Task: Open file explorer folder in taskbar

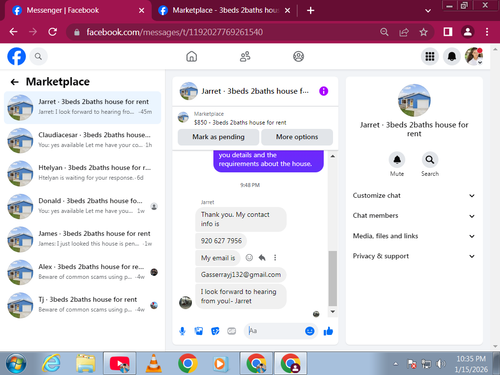Action: click(x=86, y=363)
